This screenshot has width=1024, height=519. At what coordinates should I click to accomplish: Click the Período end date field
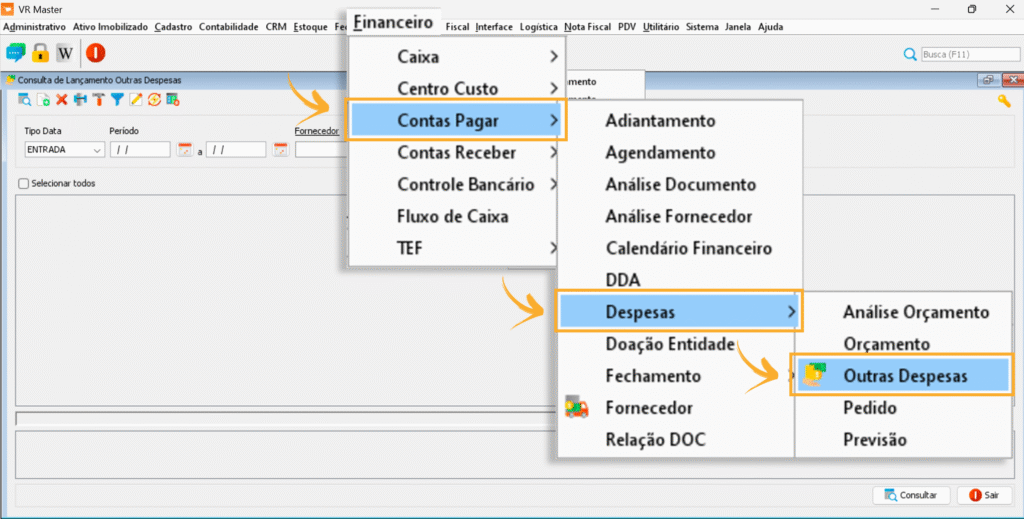[x=236, y=149]
